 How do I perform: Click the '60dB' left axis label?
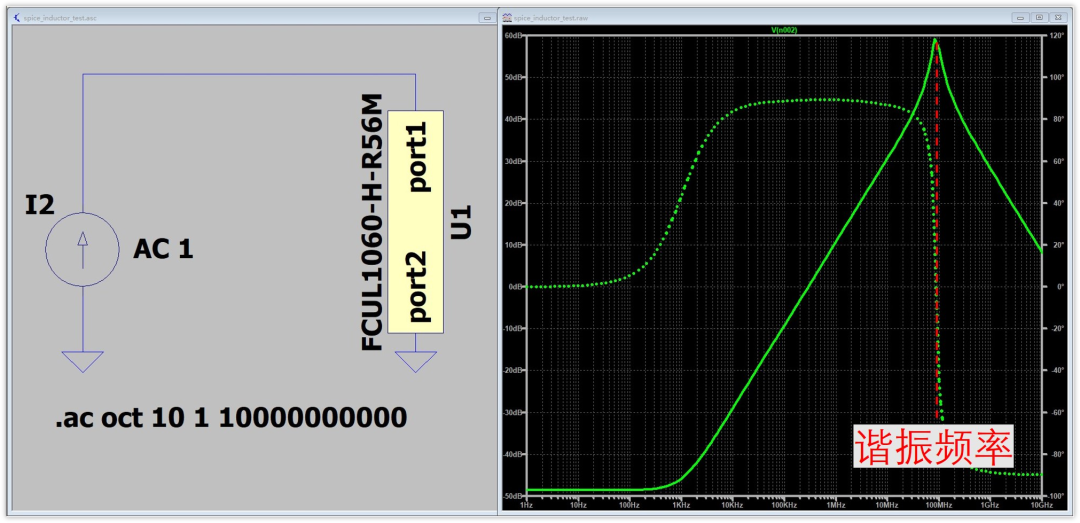tap(514, 35)
